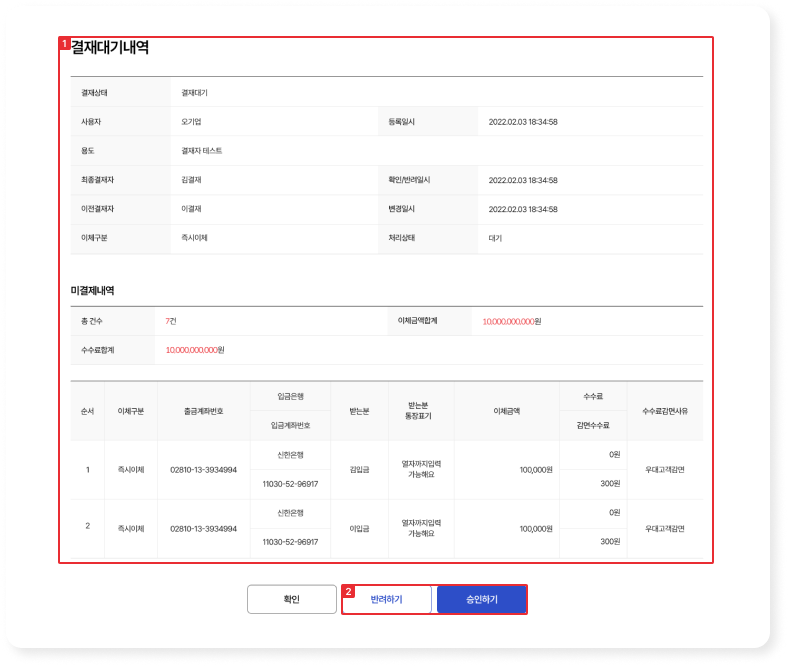Click row 2 fee 0원
The height and width of the screenshot is (666, 788).
[x=615, y=513]
